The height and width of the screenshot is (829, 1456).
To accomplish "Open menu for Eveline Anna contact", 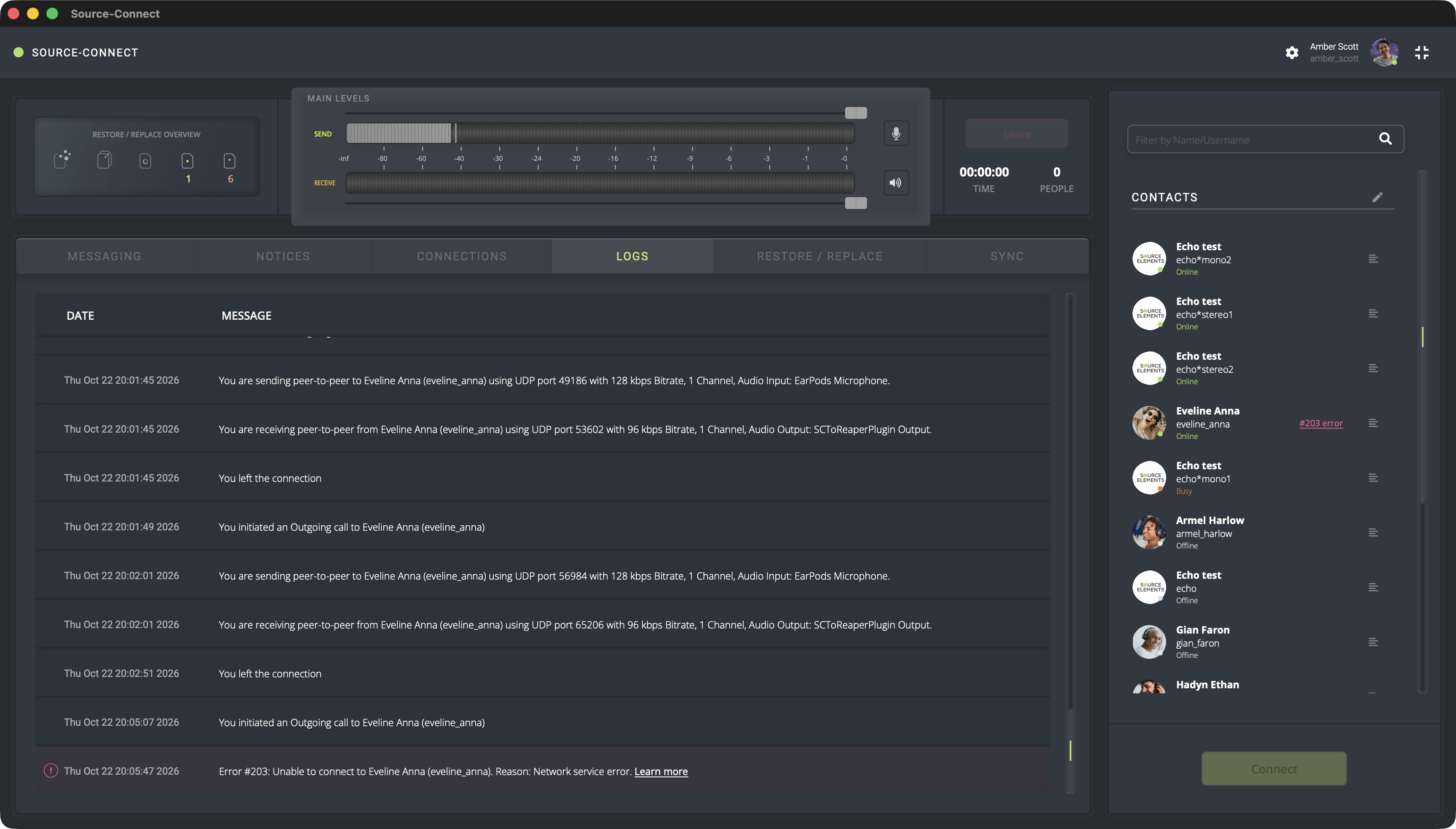I will point(1373,423).
